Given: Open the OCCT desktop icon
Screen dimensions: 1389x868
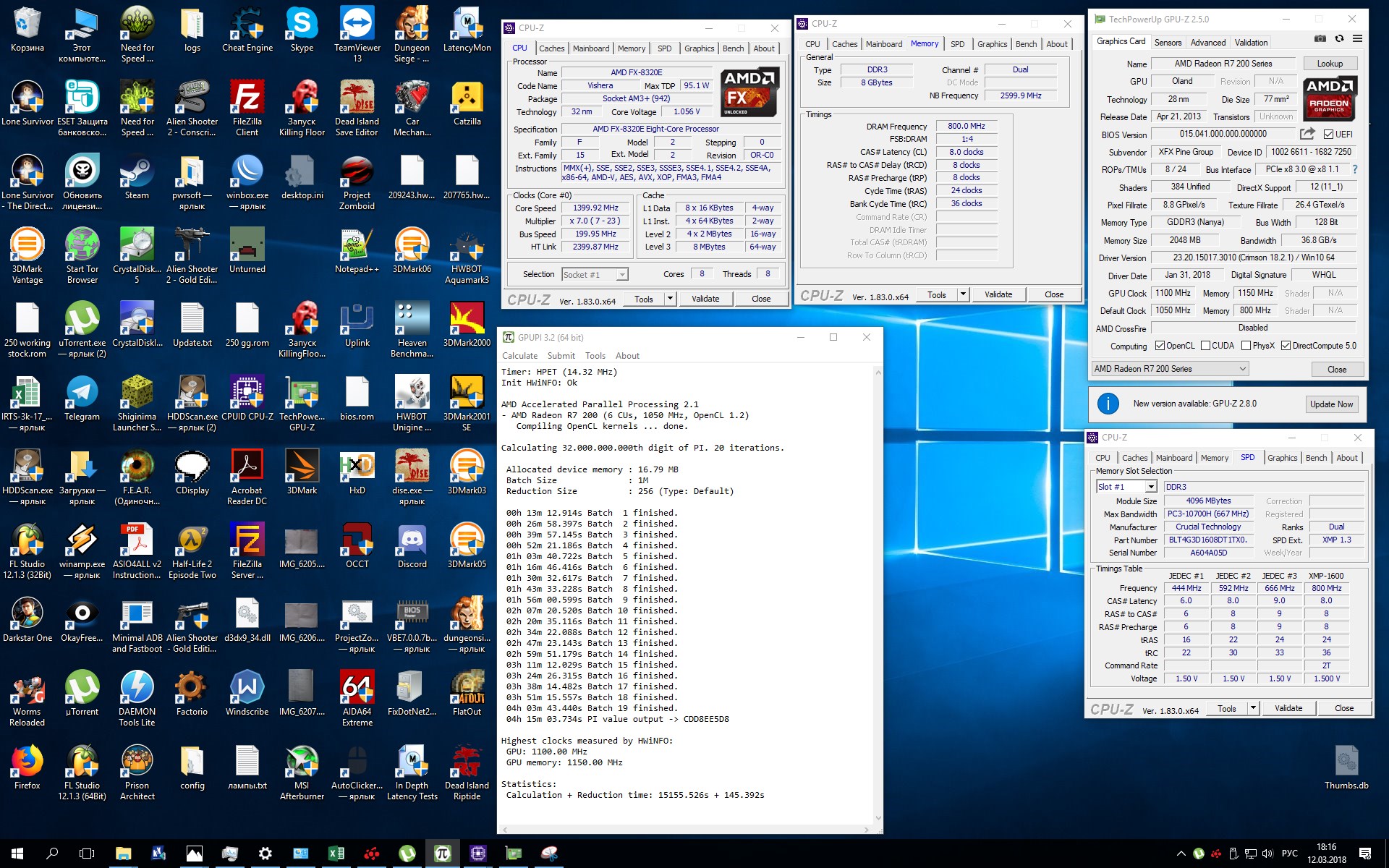Looking at the screenshot, I should click(x=357, y=546).
